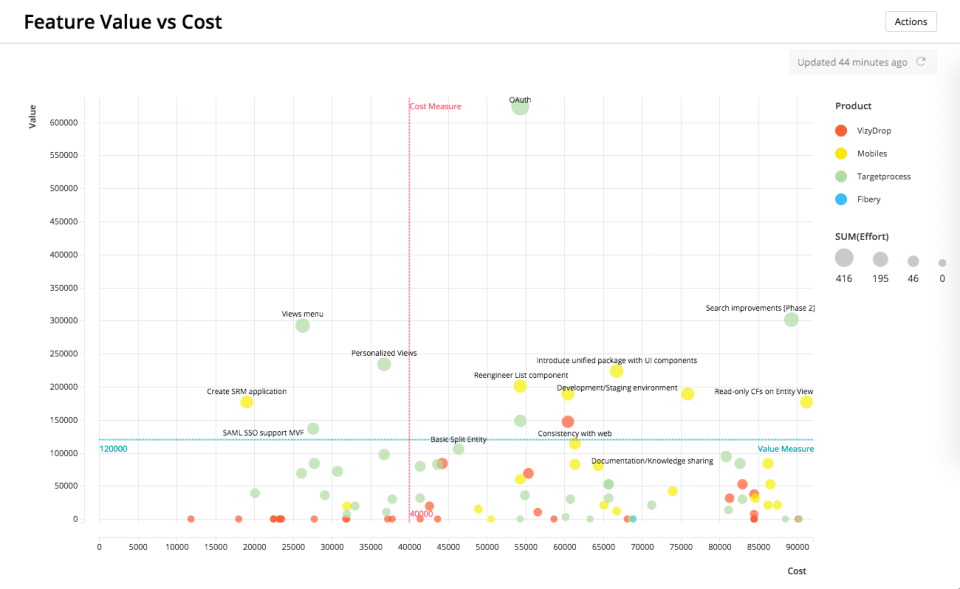Select the "Search improvements (Phase 2)" bubble
The width and height of the screenshot is (960, 589).
789,320
